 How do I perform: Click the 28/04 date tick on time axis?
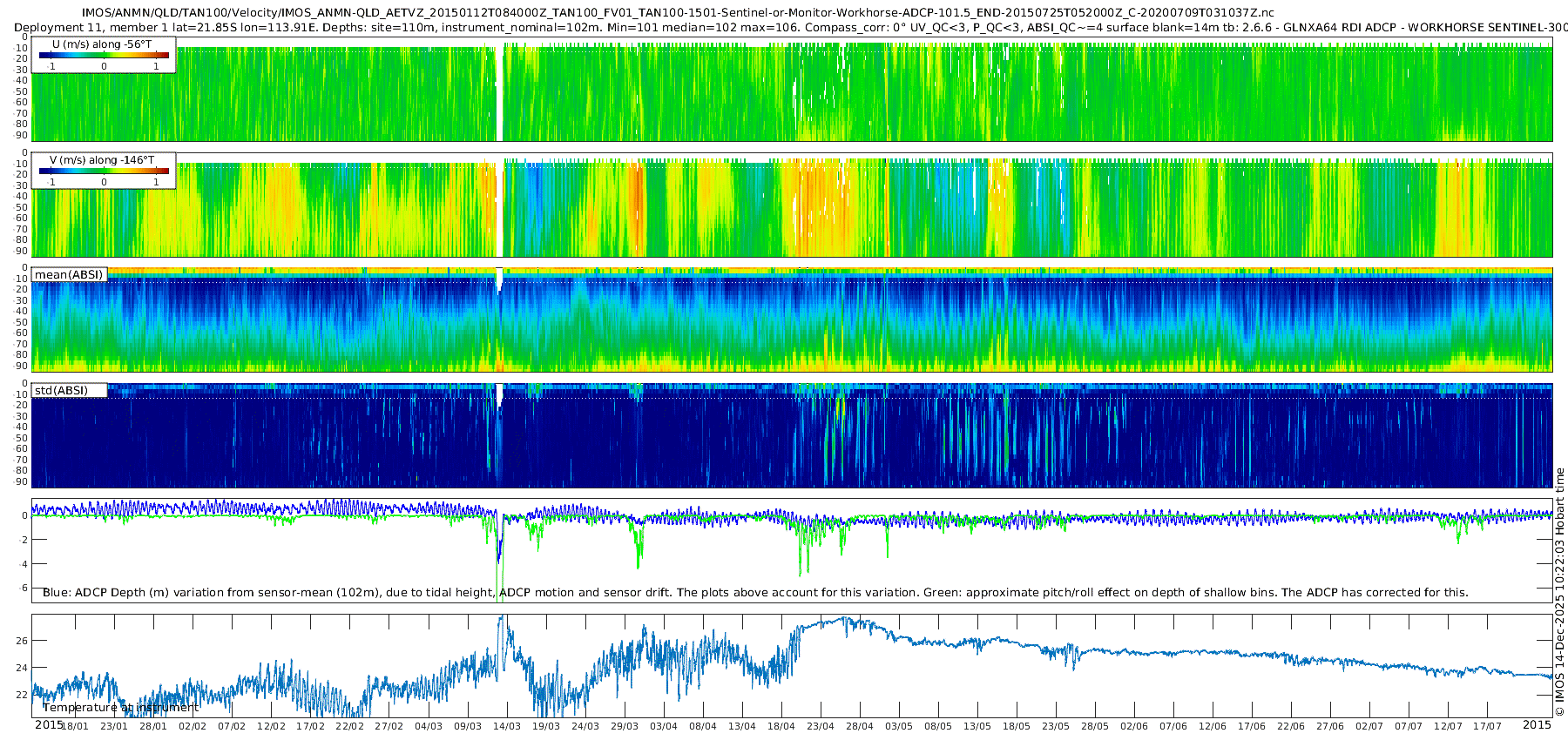(860, 726)
